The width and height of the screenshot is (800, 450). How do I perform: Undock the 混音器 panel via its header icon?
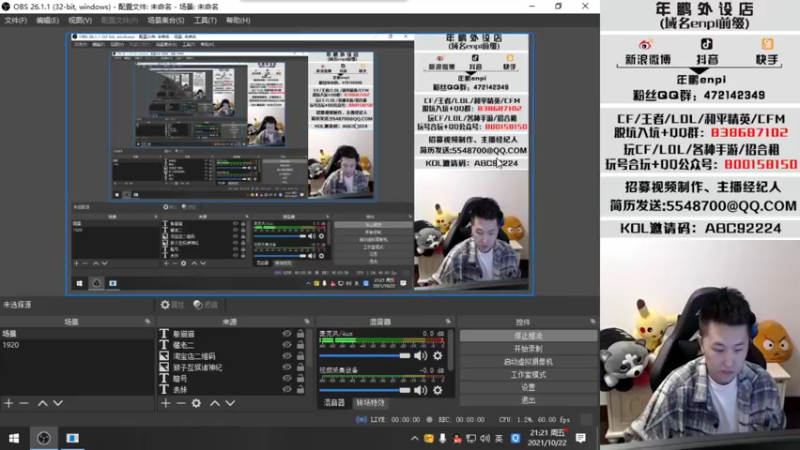click(448, 321)
